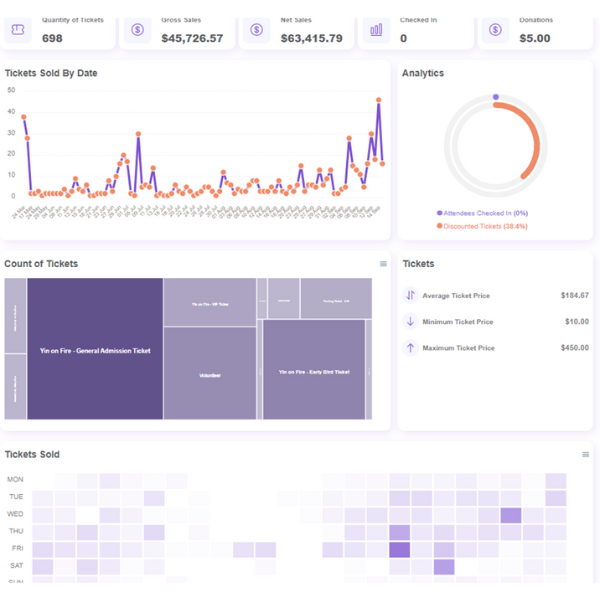Click the Count of Tickets heading
The image size is (600, 600).
(41, 264)
